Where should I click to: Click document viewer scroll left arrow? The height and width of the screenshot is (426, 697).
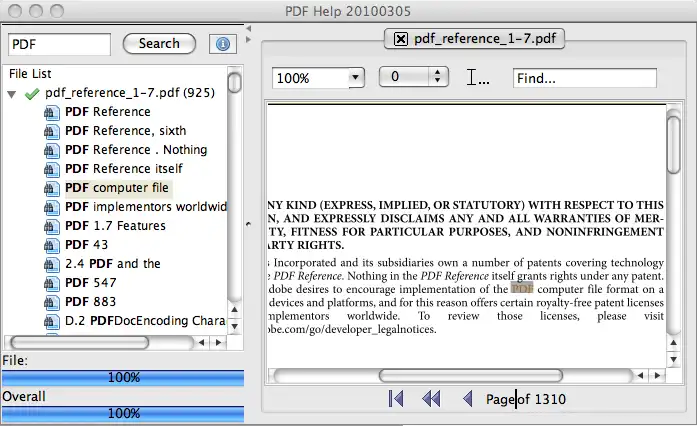[641, 376]
